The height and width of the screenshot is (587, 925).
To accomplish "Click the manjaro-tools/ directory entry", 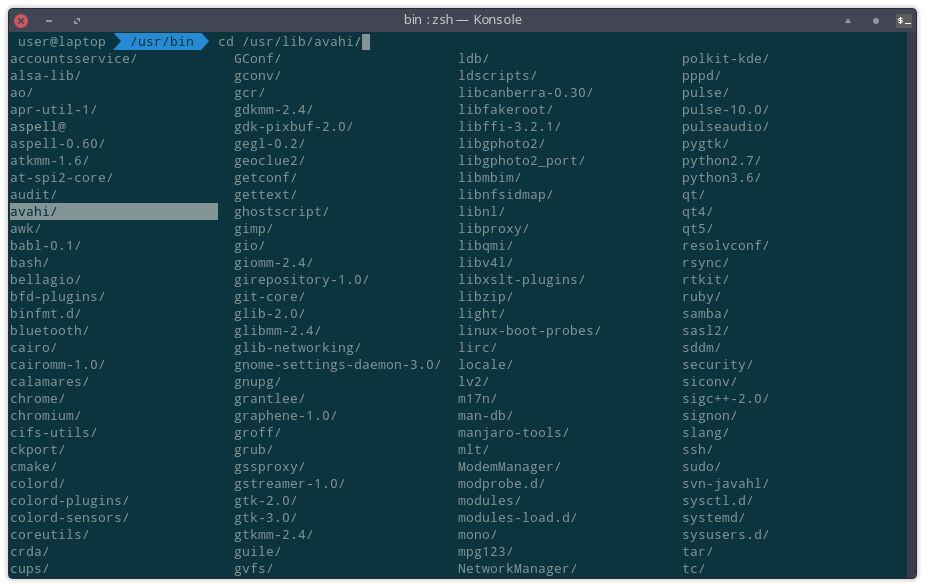I will 513,433.
